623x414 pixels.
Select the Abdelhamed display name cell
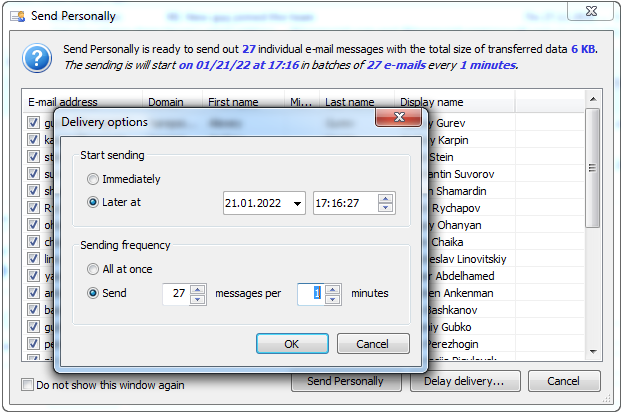pos(471,276)
